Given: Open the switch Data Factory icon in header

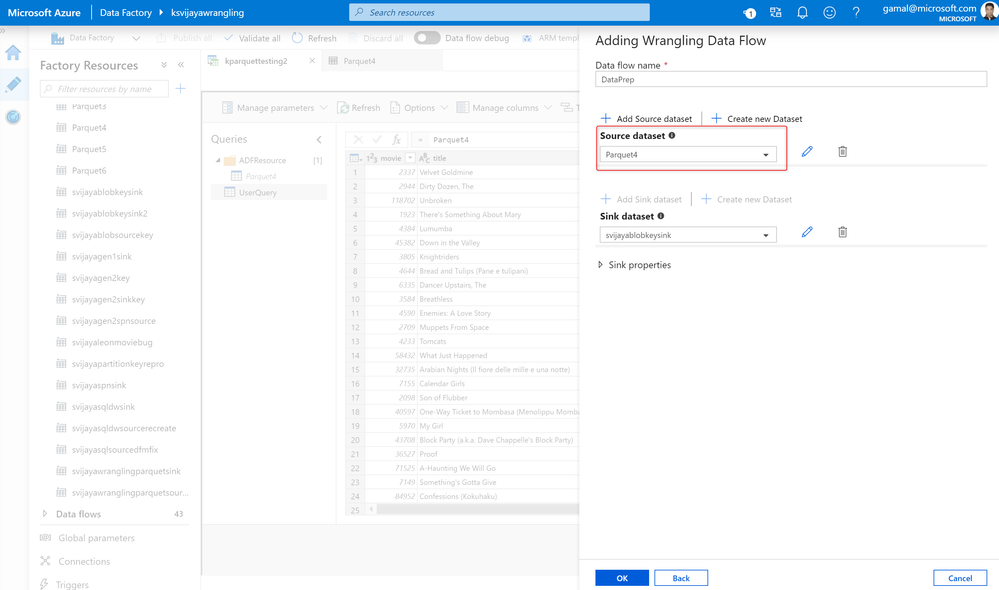Looking at the screenshot, I should point(775,12).
